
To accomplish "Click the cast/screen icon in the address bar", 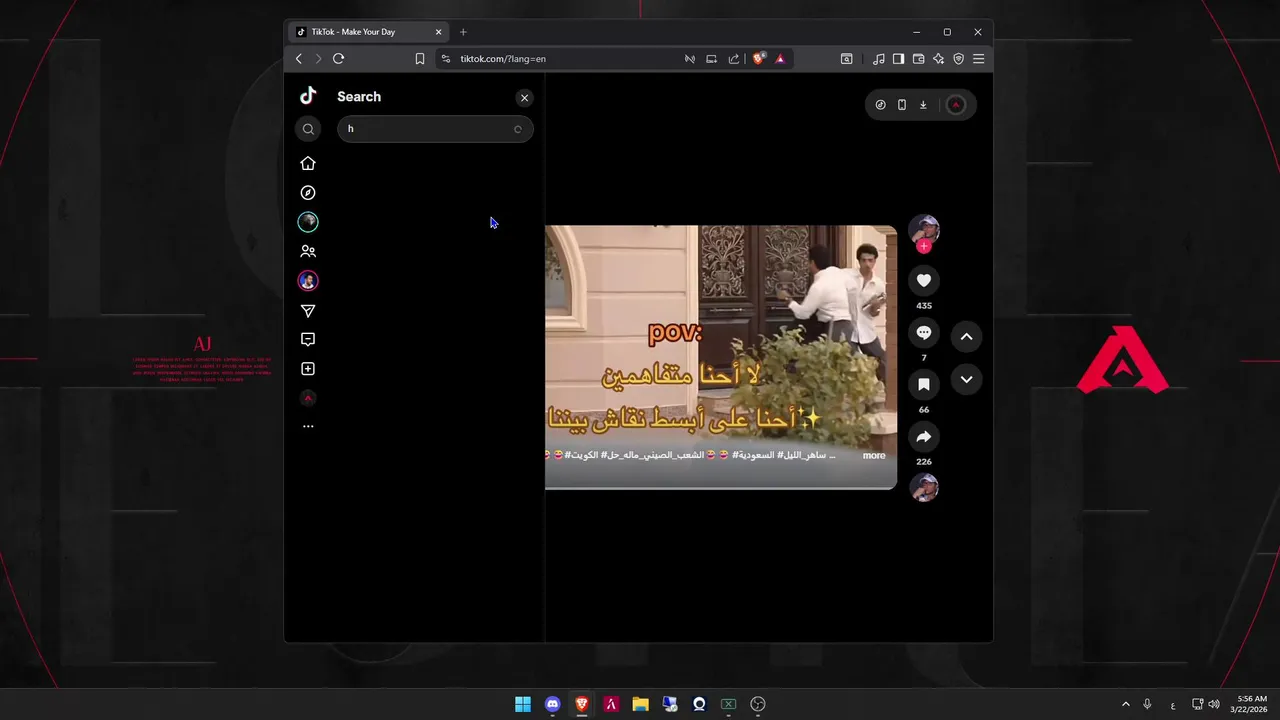I will coord(711,59).
